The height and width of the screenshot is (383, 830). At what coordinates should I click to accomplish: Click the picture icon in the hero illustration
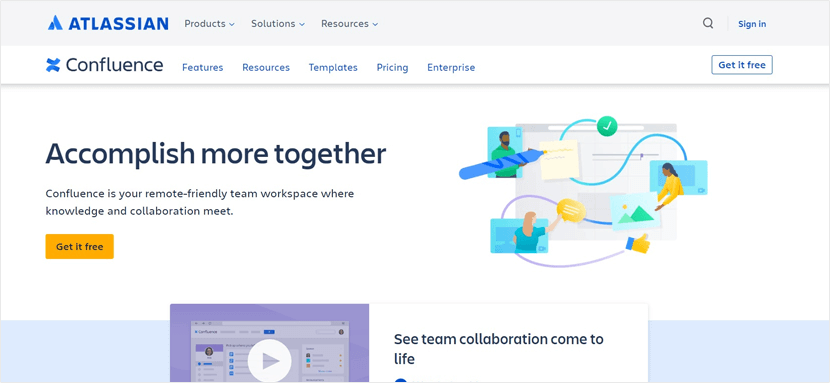pos(635,212)
